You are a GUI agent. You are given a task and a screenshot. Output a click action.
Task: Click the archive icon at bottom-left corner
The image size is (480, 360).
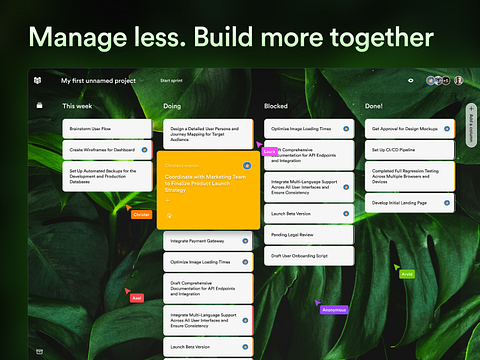[x=39, y=352]
